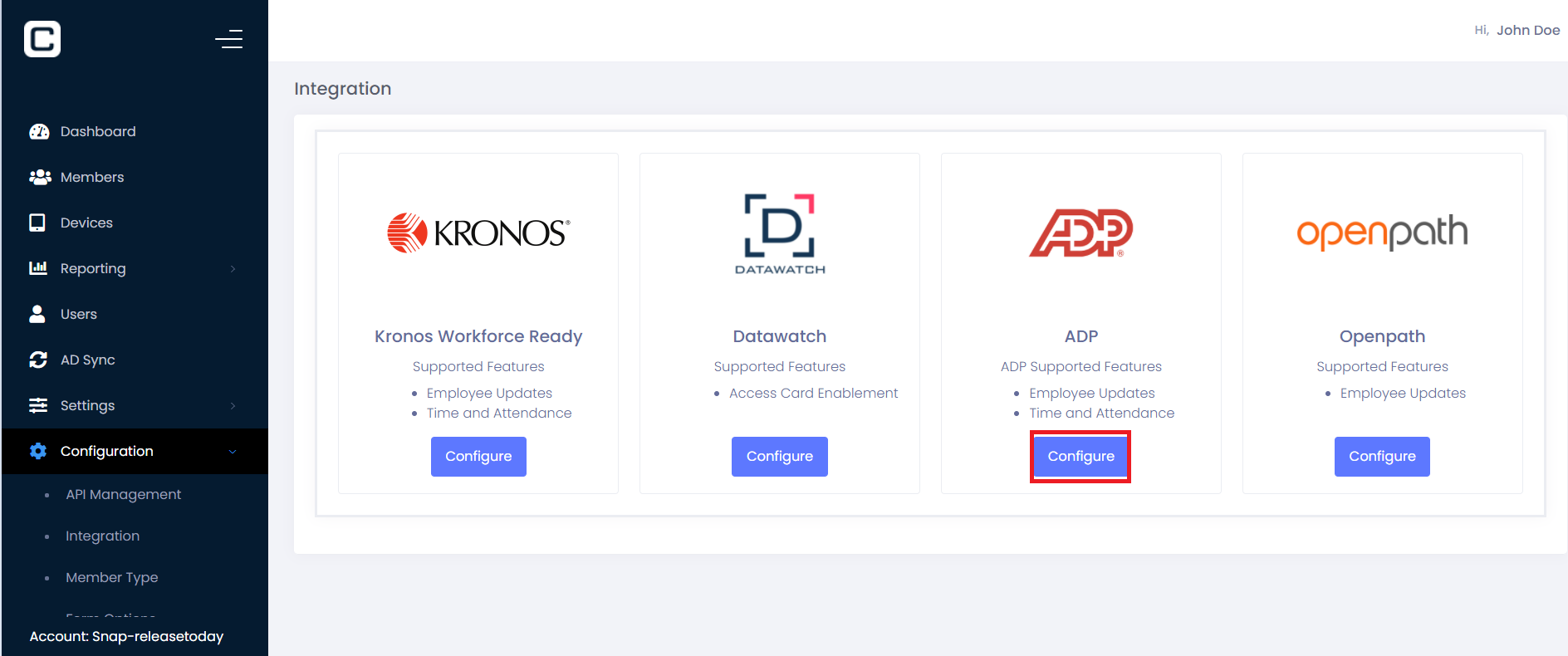
Task: Click Openpath Employee Updates feature
Action: tap(1403, 393)
